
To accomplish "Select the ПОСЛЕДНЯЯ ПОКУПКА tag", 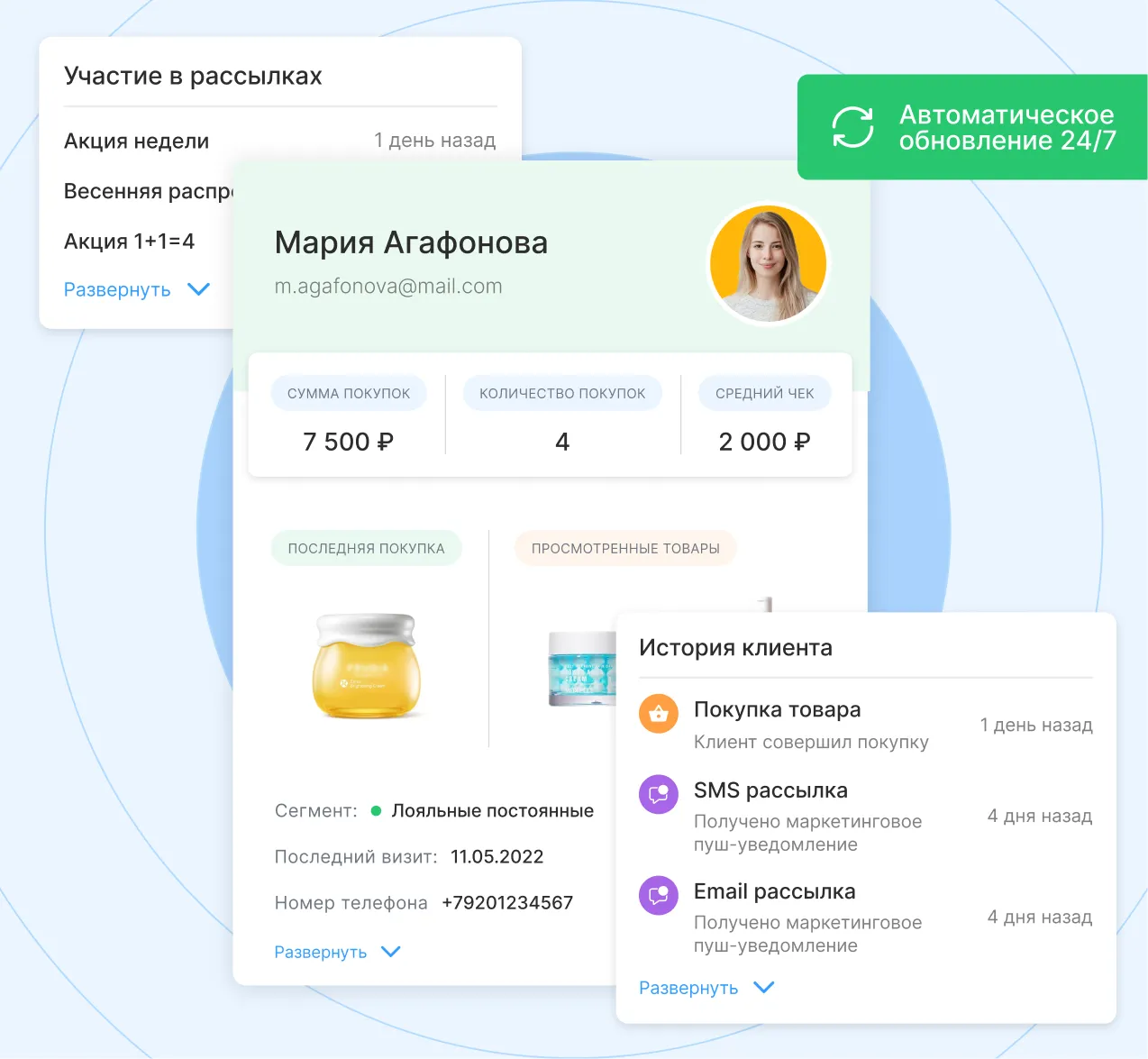I will click(x=367, y=548).
